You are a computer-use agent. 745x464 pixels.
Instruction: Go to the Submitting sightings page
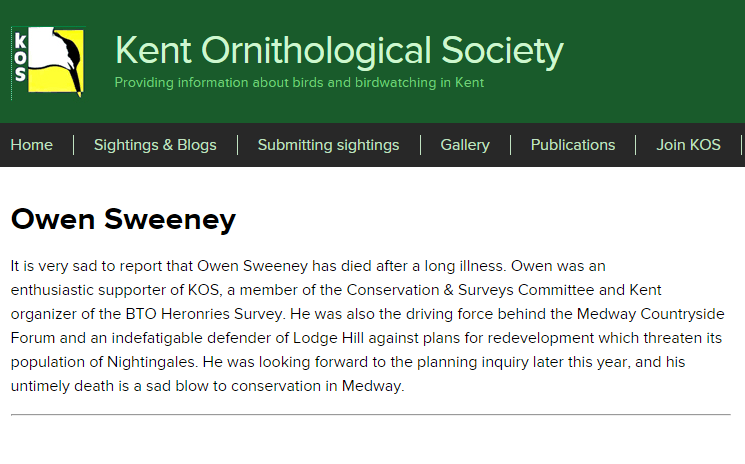tap(328, 145)
